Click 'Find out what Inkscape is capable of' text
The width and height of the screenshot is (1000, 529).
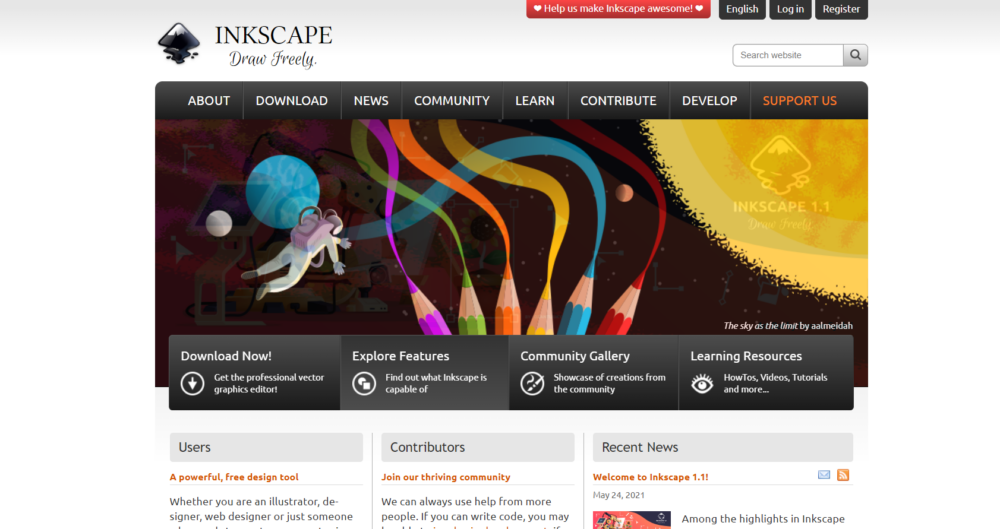(436, 384)
